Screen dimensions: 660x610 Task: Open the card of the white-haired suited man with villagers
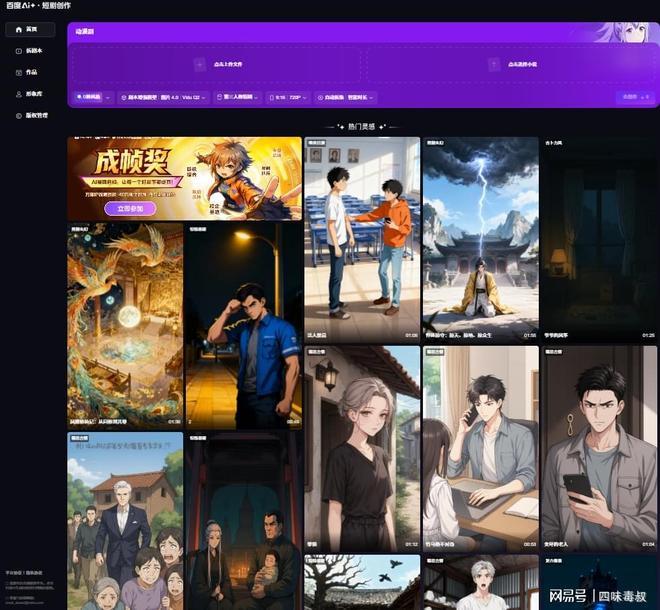(125, 521)
